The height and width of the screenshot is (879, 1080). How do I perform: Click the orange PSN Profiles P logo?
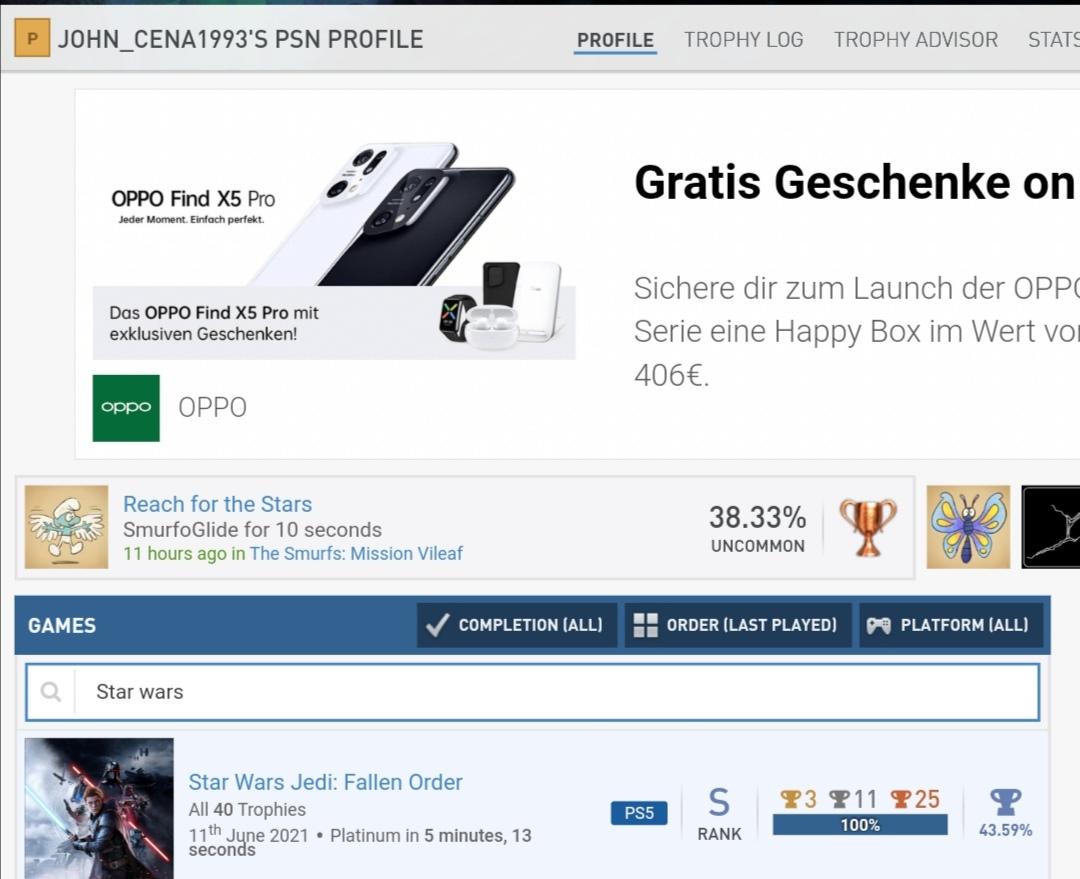coord(32,38)
